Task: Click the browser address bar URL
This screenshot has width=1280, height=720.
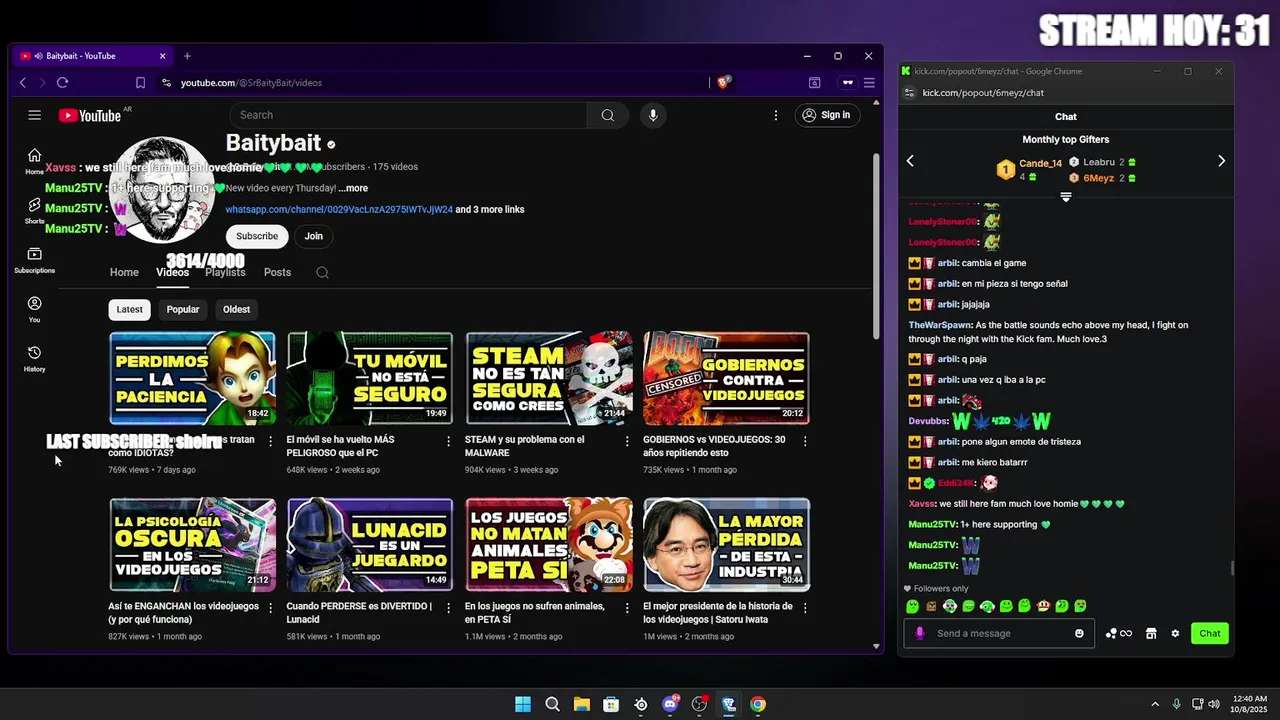Action: click(251, 83)
